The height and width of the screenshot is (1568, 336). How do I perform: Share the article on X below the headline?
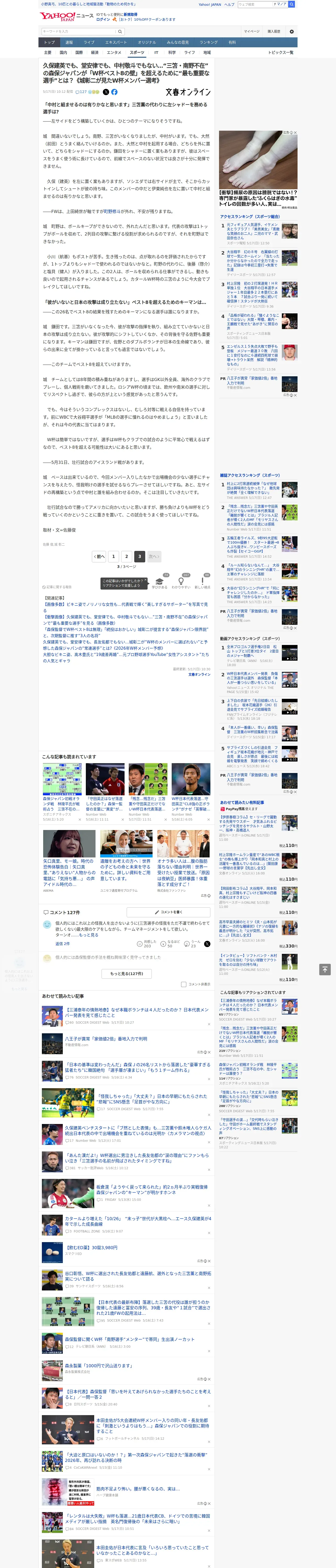[x=105, y=92]
